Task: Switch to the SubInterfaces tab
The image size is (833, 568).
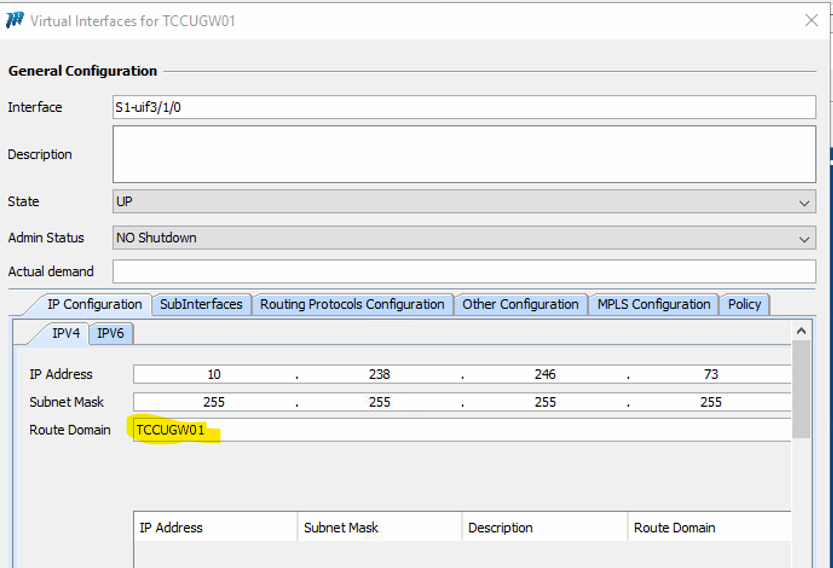Action: tap(201, 304)
